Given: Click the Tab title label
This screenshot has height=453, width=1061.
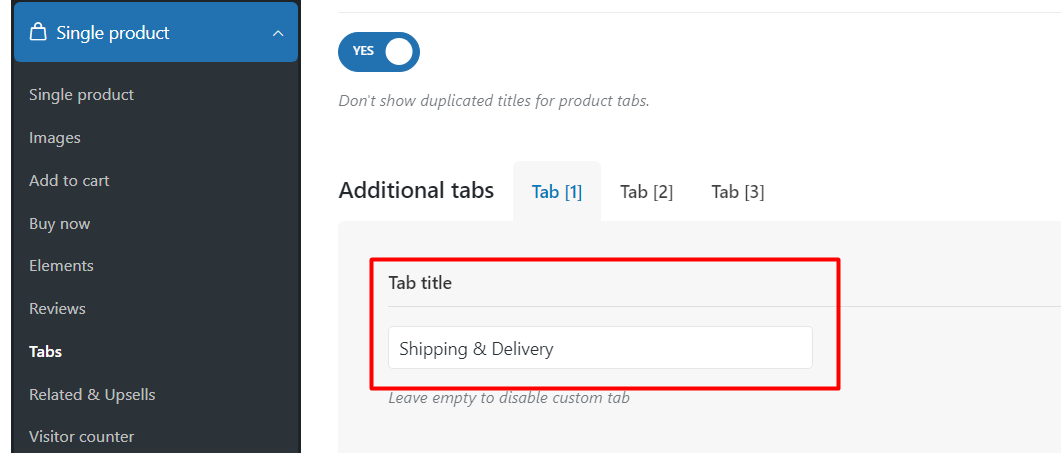Looking at the screenshot, I should pyautogui.click(x=420, y=283).
